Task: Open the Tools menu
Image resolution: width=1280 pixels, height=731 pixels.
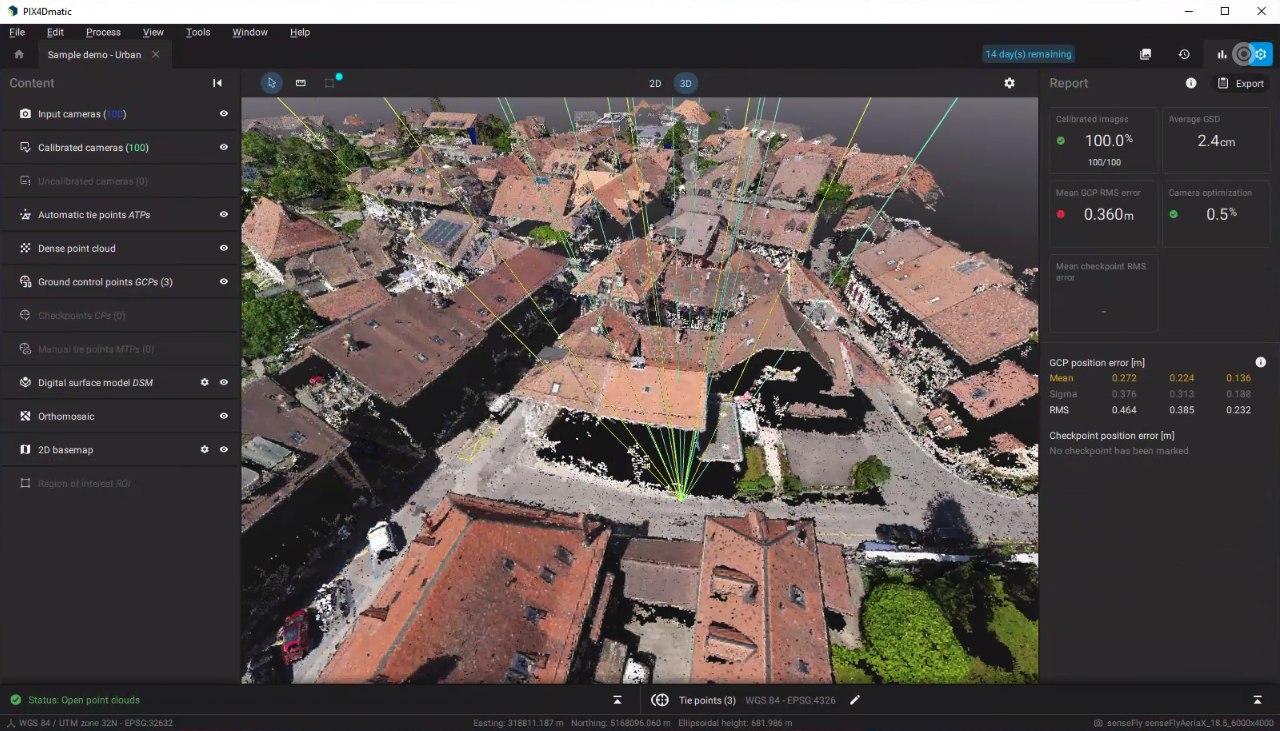Action: (x=198, y=32)
